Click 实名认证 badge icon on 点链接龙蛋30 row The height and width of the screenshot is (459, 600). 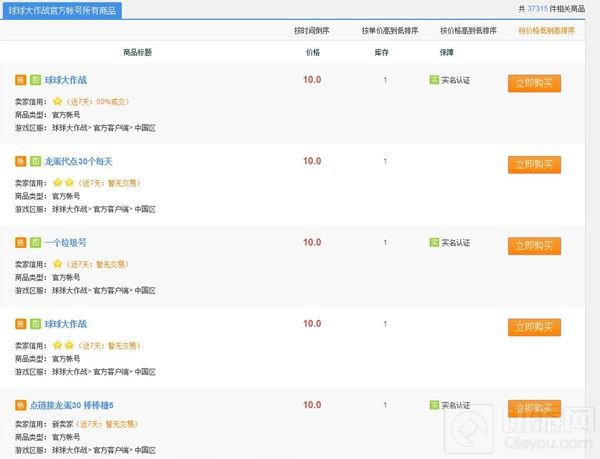click(433, 404)
